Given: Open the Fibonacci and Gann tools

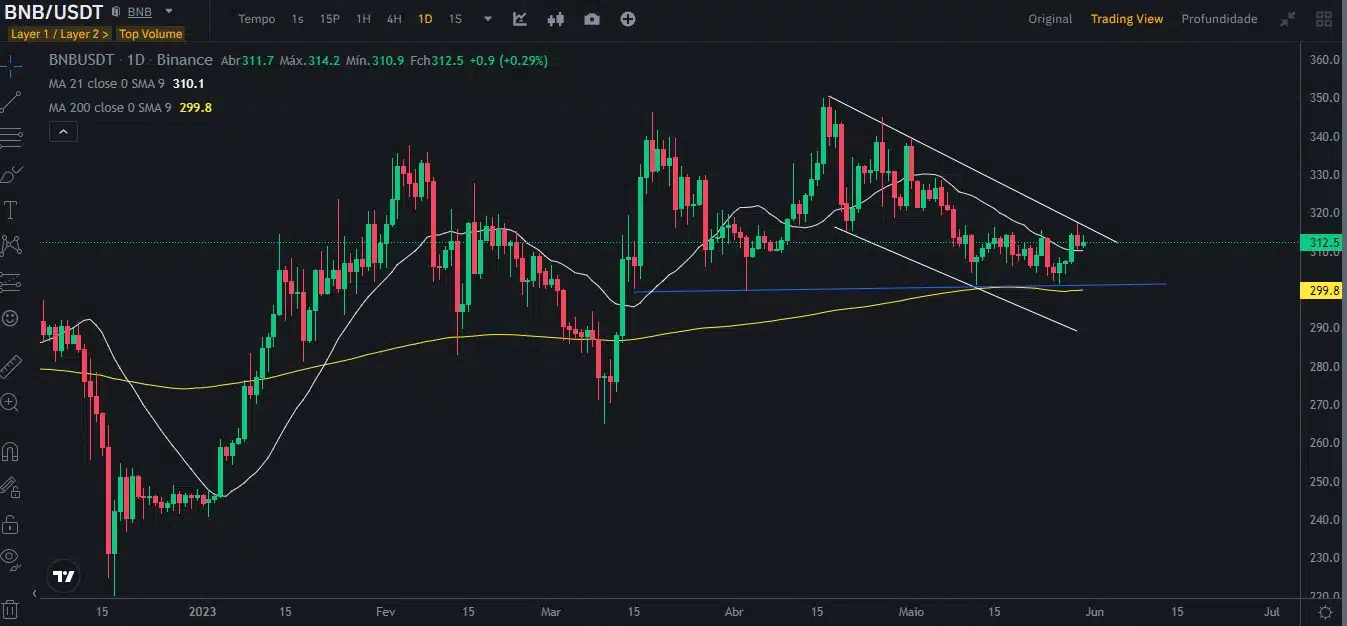Looking at the screenshot, I should click(10, 136).
